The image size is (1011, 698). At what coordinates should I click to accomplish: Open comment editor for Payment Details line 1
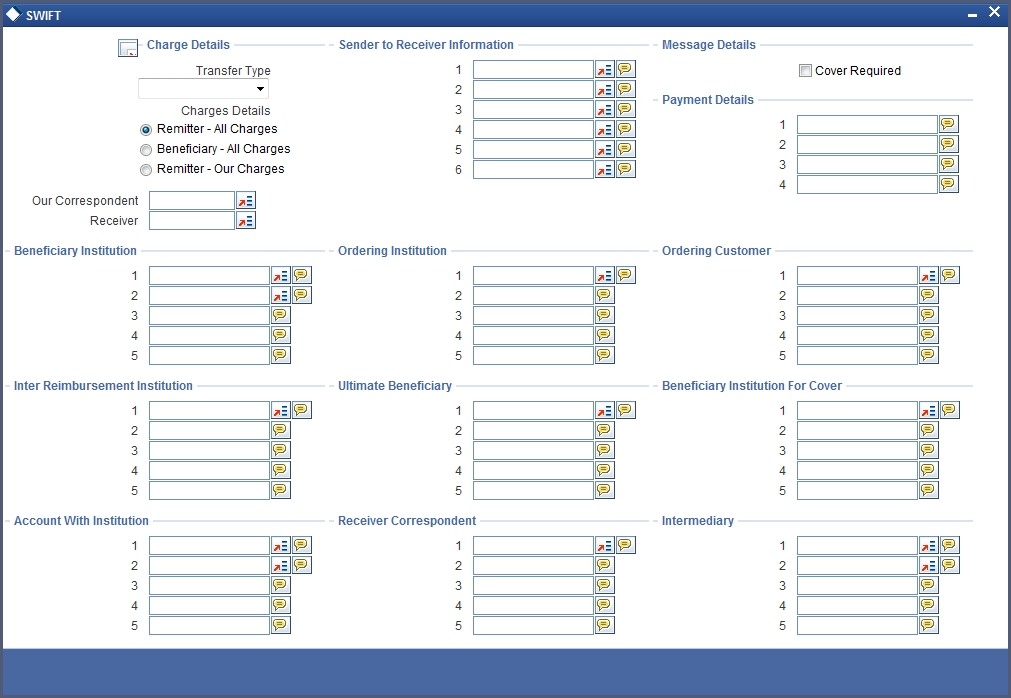click(948, 124)
